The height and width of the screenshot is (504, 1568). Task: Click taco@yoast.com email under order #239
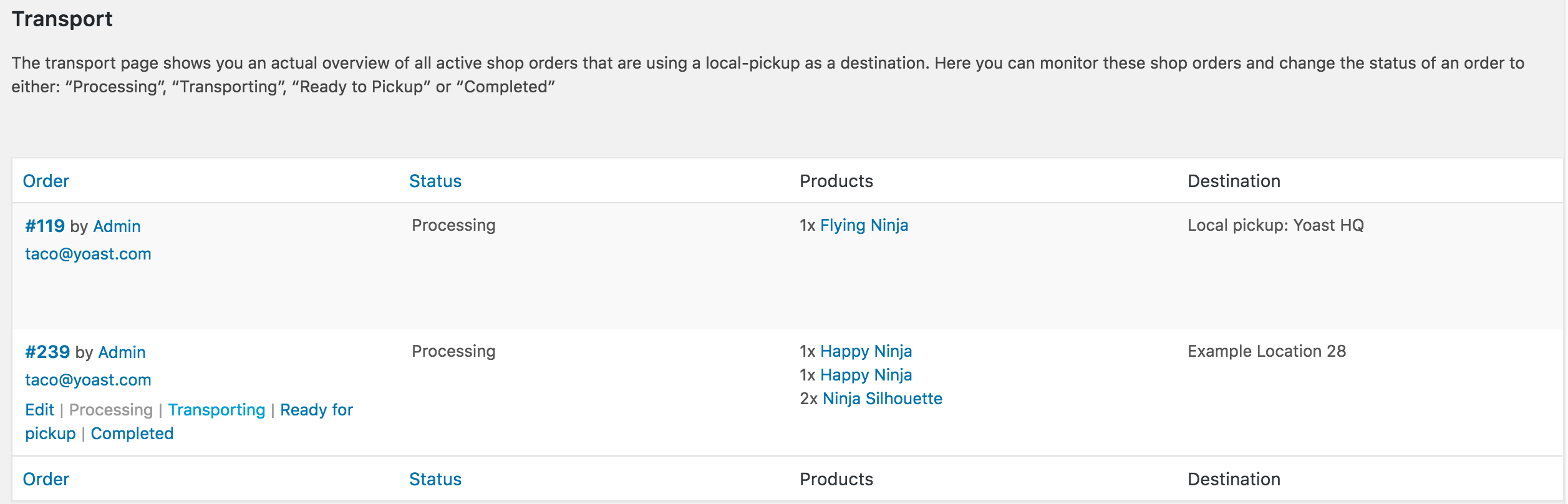coord(88,380)
